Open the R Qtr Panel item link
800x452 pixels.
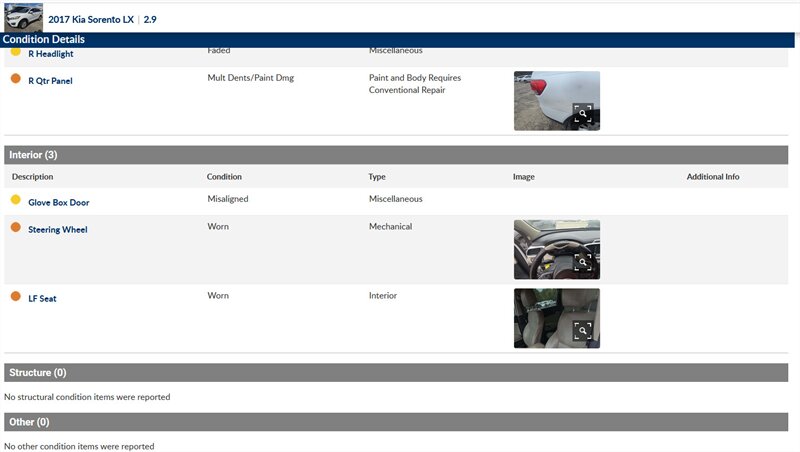(x=50, y=81)
